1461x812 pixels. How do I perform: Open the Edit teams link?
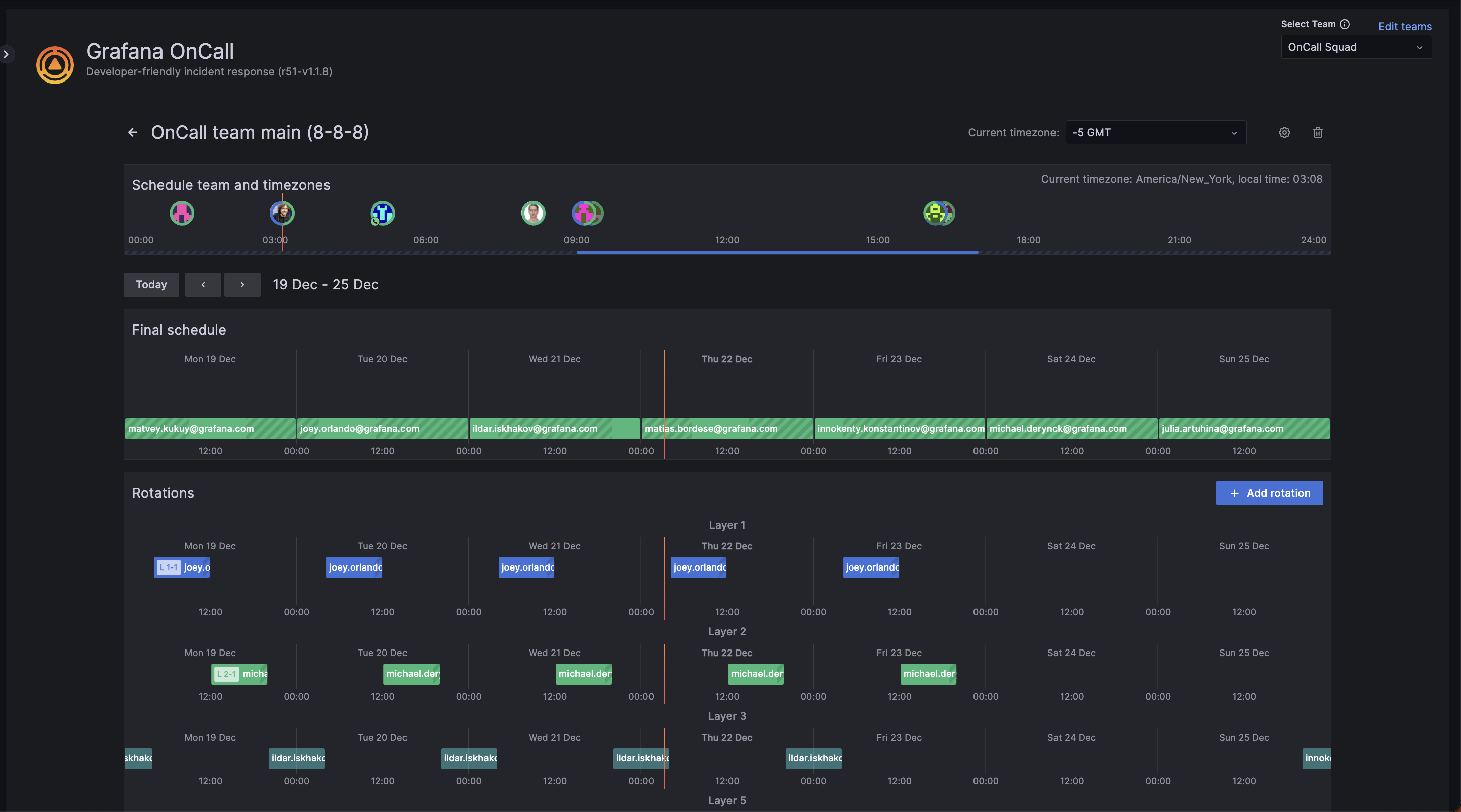1404,26
